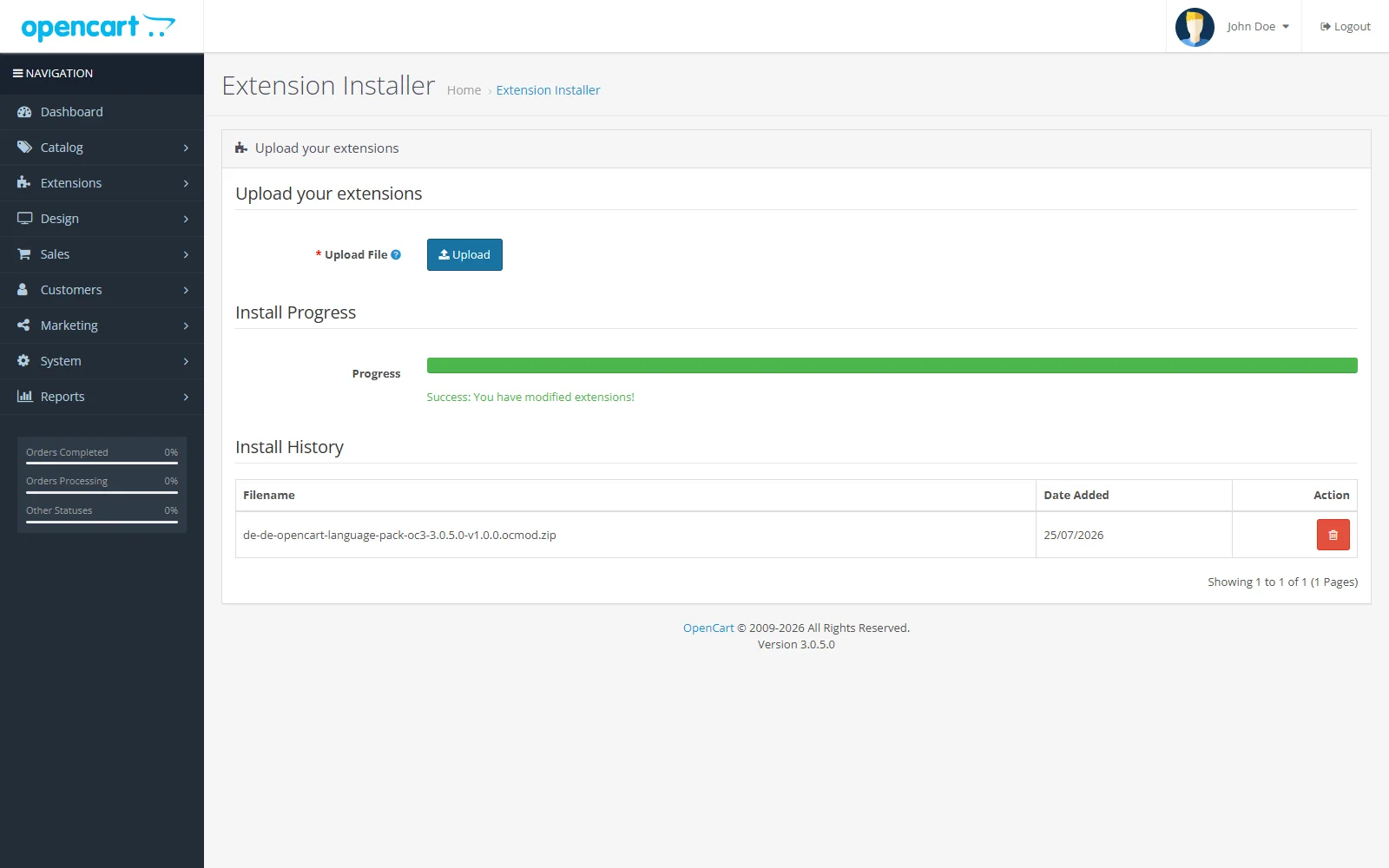The image size is (1389, 868).
Task: Click the System gear icon
Action: pyautogui.click(x=23, y=361)
